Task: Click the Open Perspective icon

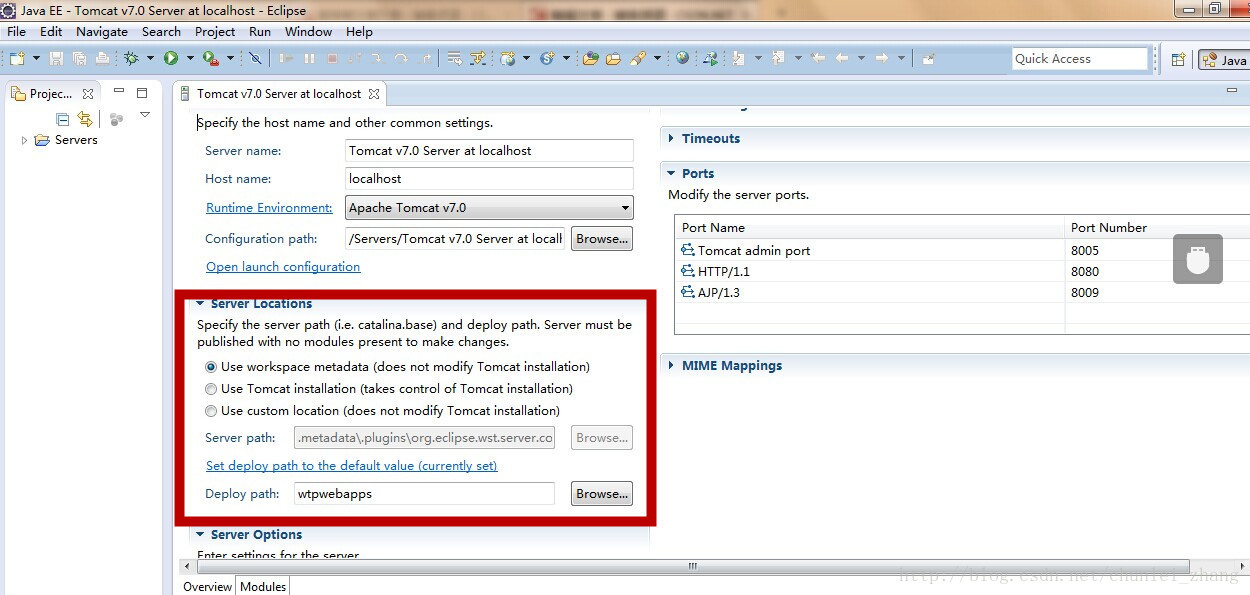Action: [x=1178, y=59]
